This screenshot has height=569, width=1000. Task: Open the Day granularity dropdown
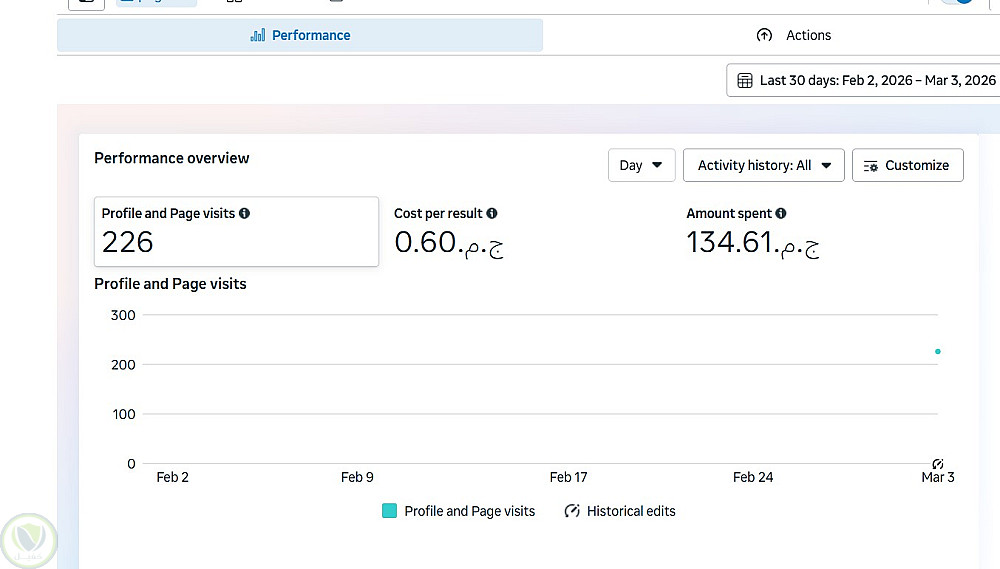(x=641, y=165)
